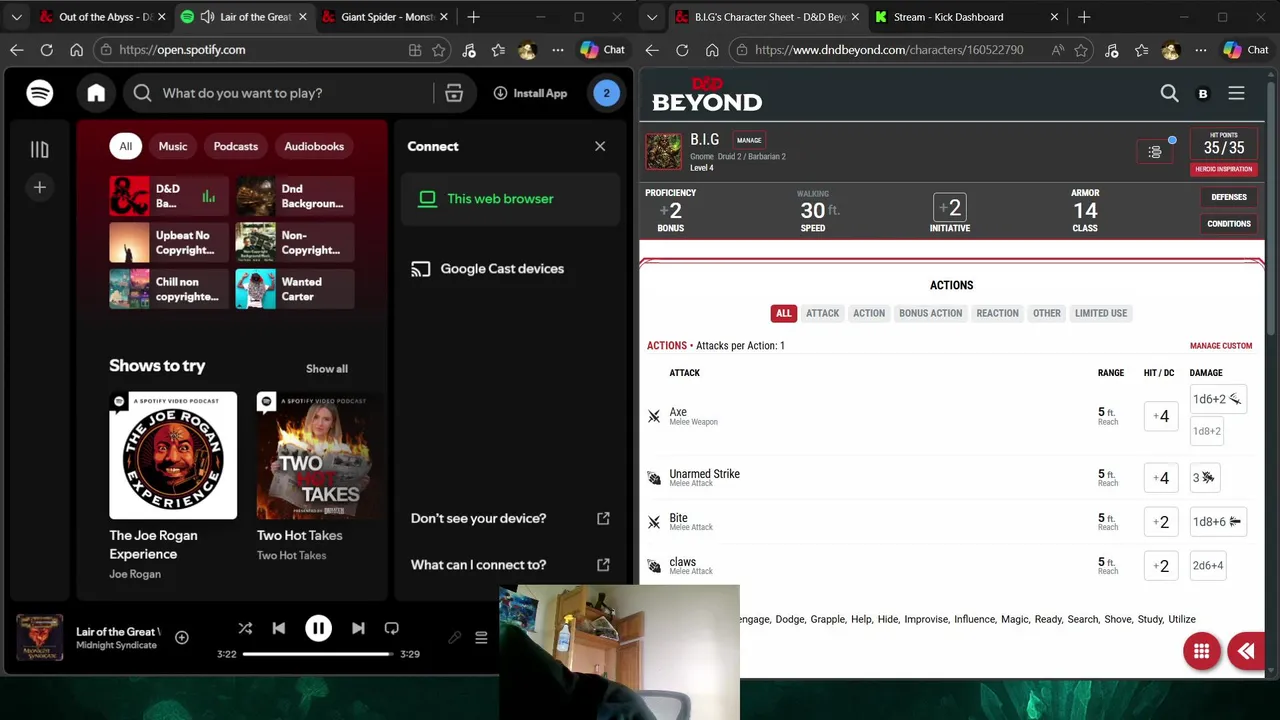Select This web browser device
The height and width of the screenshot is (720, 1280).
click(x=512, y=198)
